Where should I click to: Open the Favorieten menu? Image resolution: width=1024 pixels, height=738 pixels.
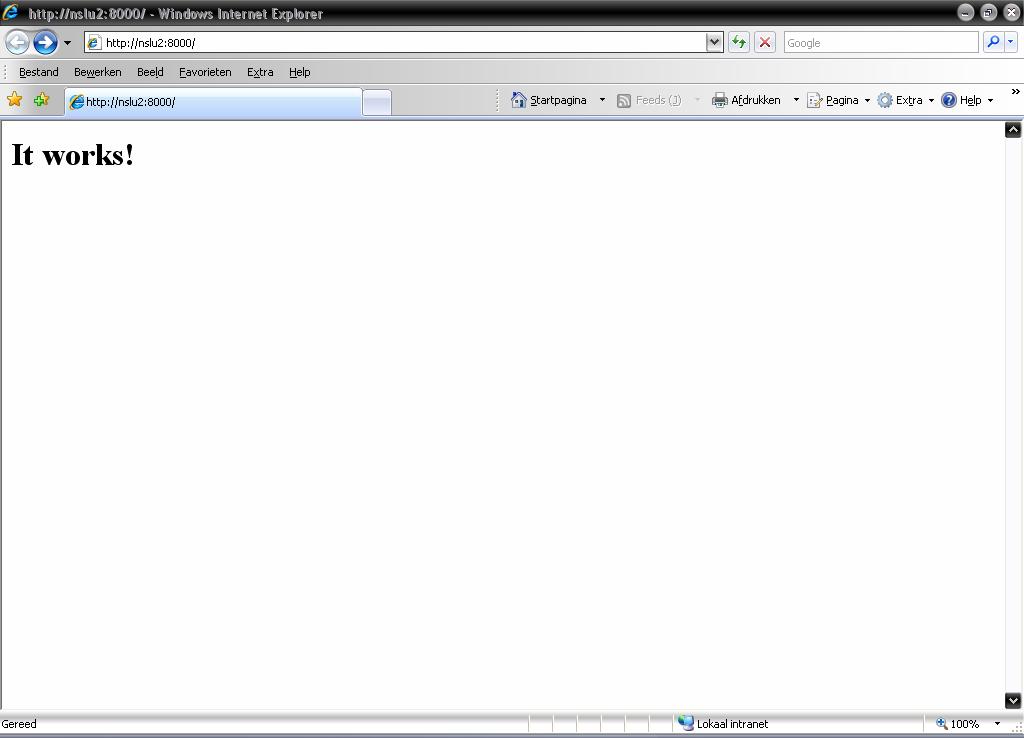point(205,72)
